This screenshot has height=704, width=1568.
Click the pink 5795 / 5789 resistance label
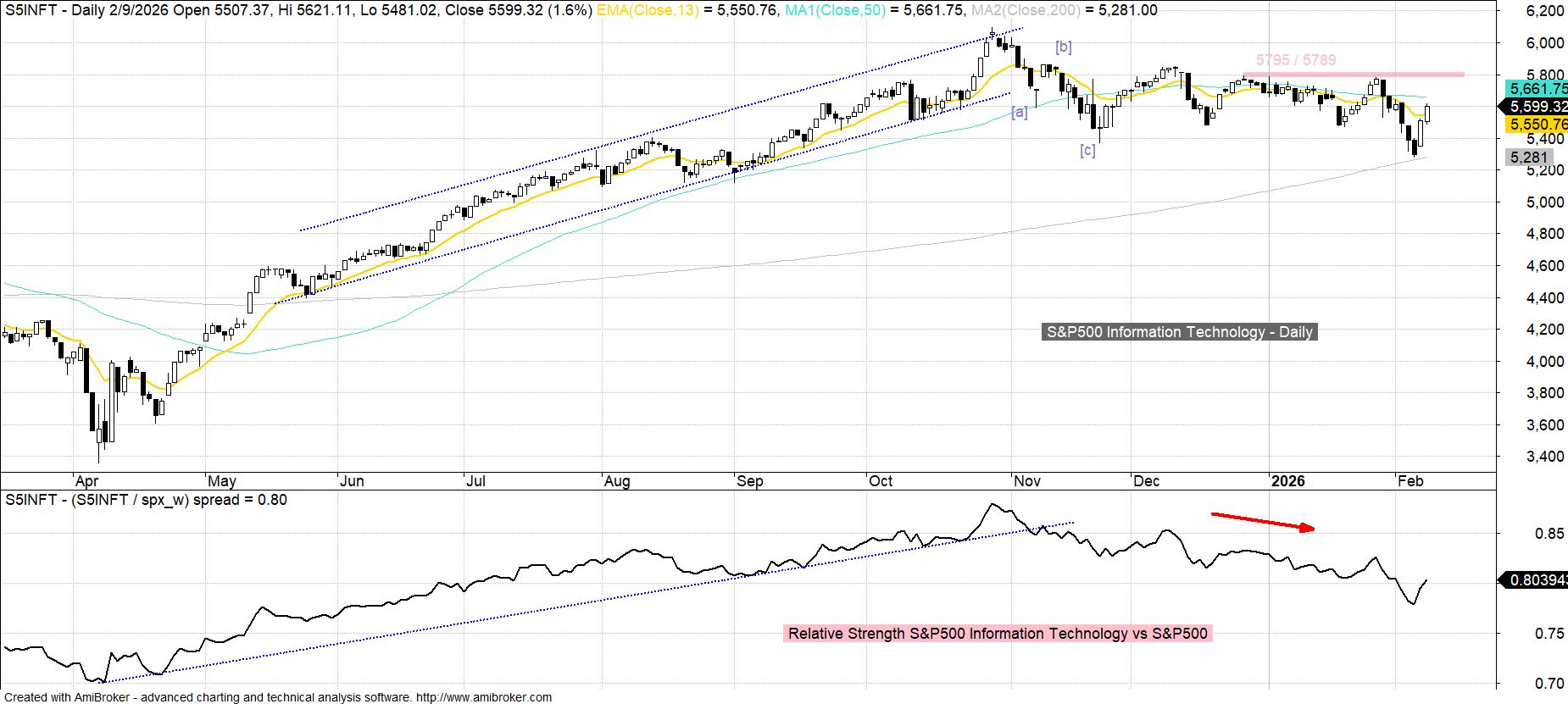pyautogui.click(x=1295, y=60)
